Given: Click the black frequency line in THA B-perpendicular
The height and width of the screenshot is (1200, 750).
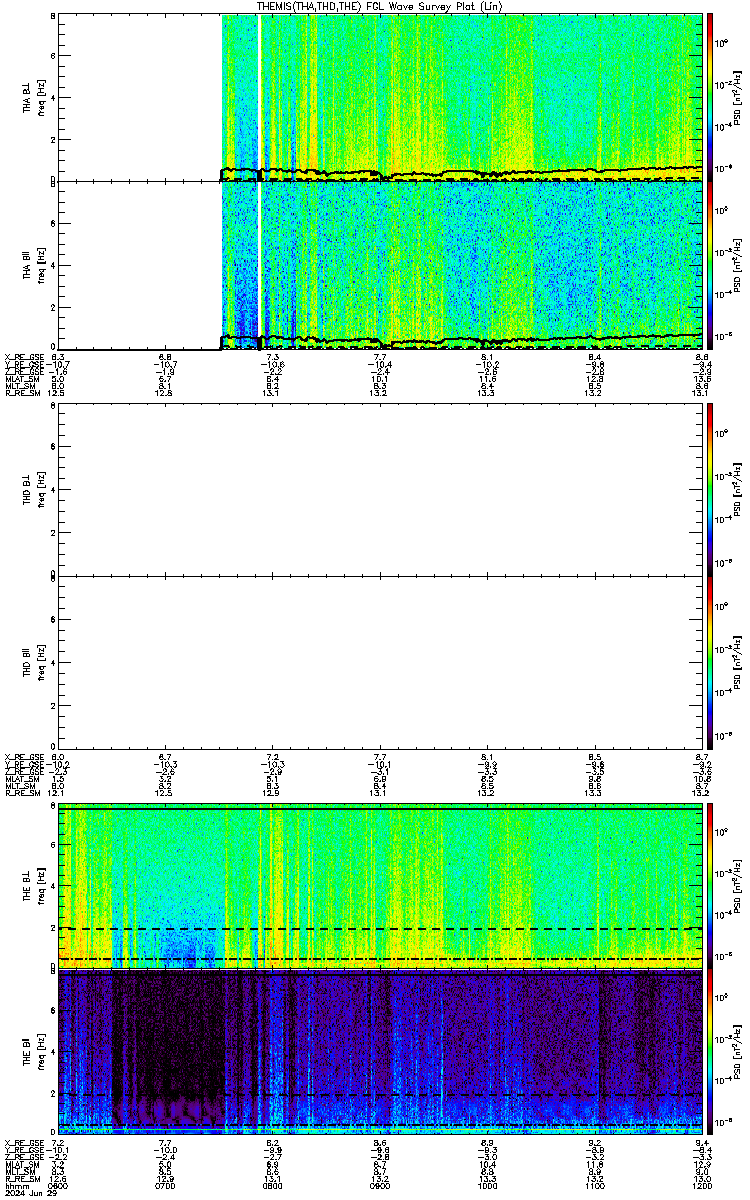Looking at the screenshot, I should [x=460, y=172].
